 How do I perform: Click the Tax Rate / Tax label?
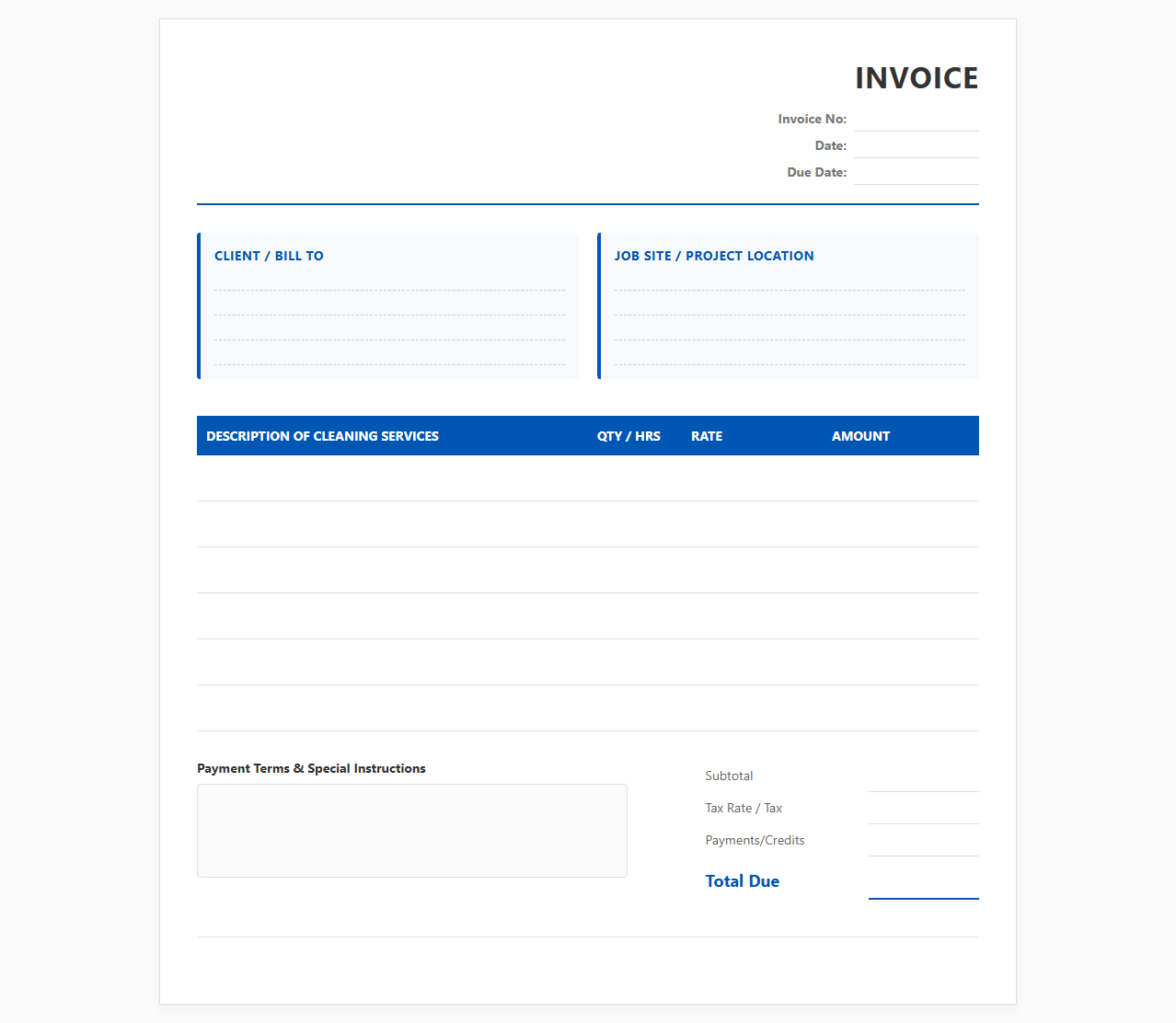pyautogui.click(x=744, y=809)
